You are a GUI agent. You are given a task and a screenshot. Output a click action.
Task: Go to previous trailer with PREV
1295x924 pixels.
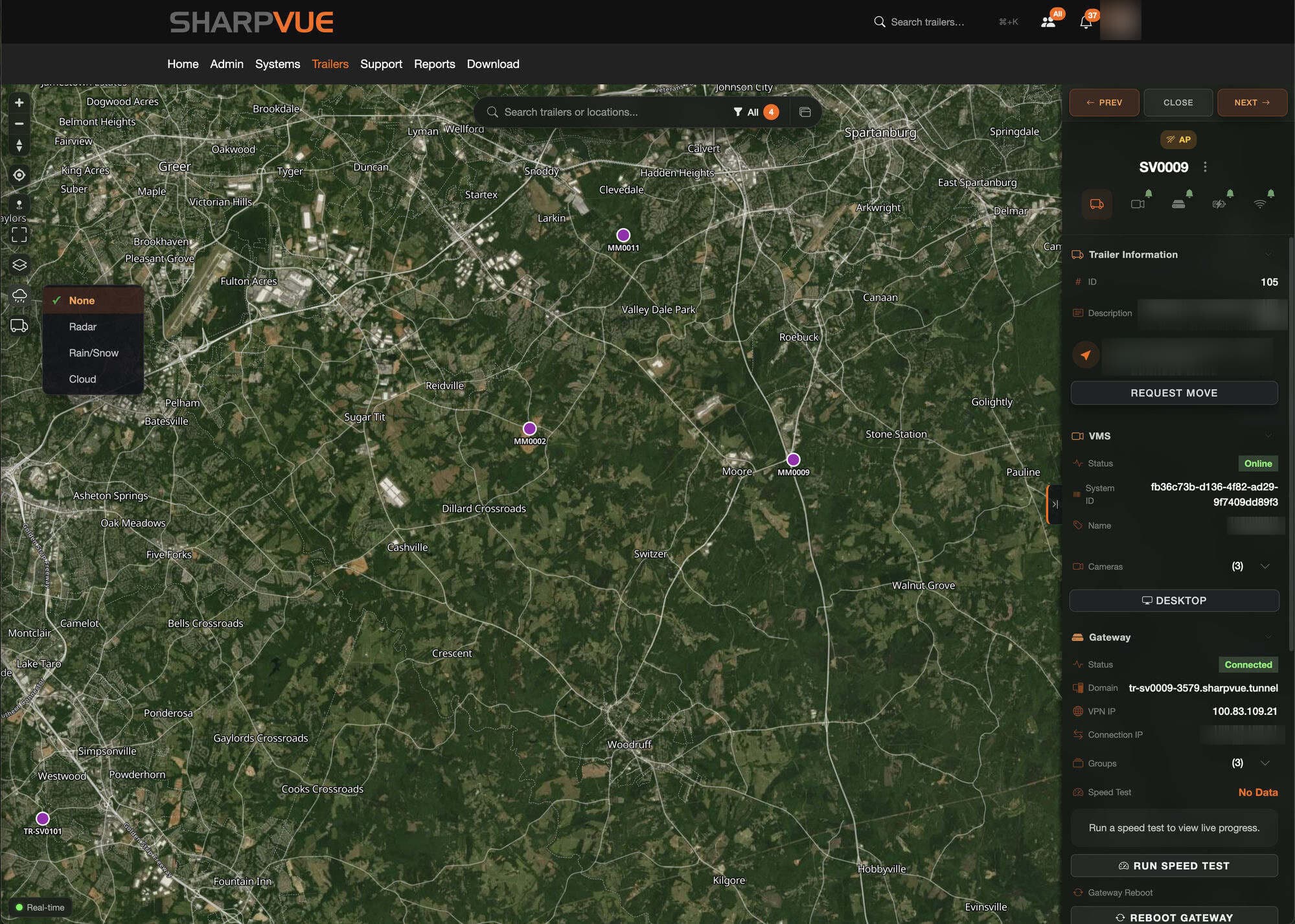pyautogui.click(x=1104, y=102)
